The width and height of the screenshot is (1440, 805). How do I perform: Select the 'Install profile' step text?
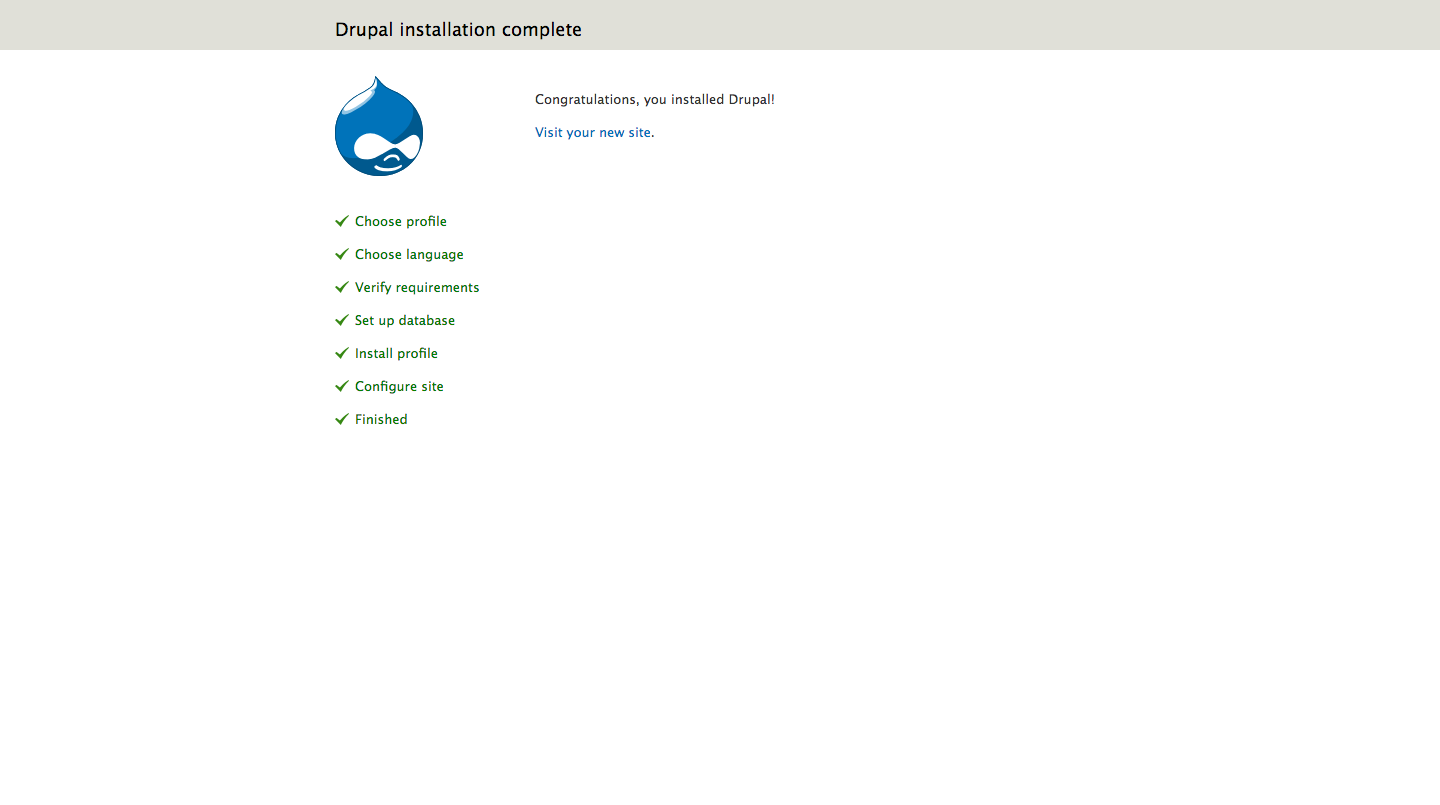click(396, 353)
